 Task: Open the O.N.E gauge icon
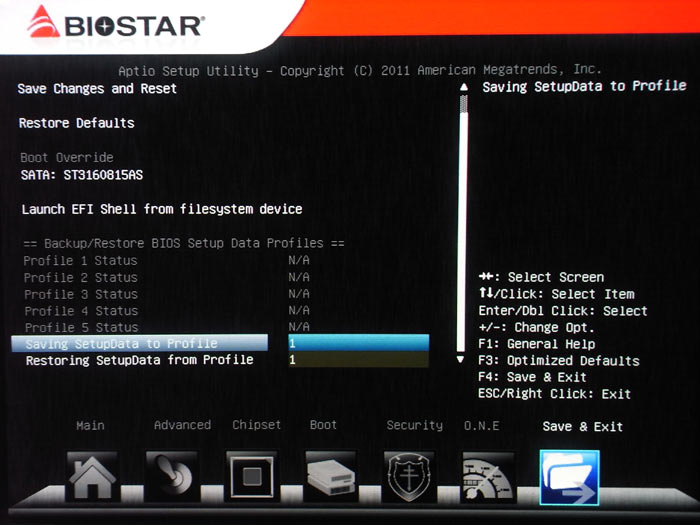click(x=488, y=477)
